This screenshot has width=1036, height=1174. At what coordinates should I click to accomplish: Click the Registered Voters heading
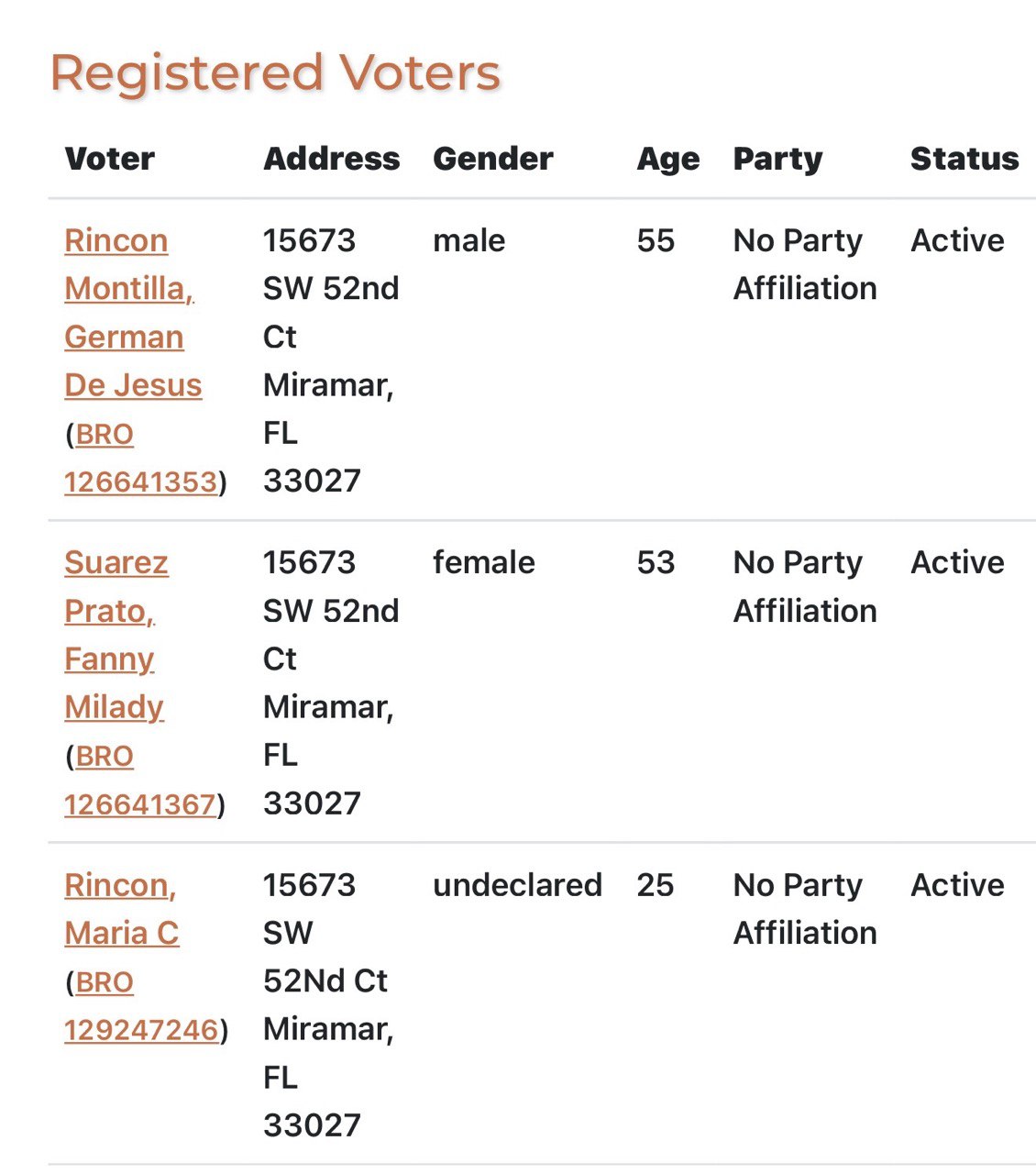[276, 73]
